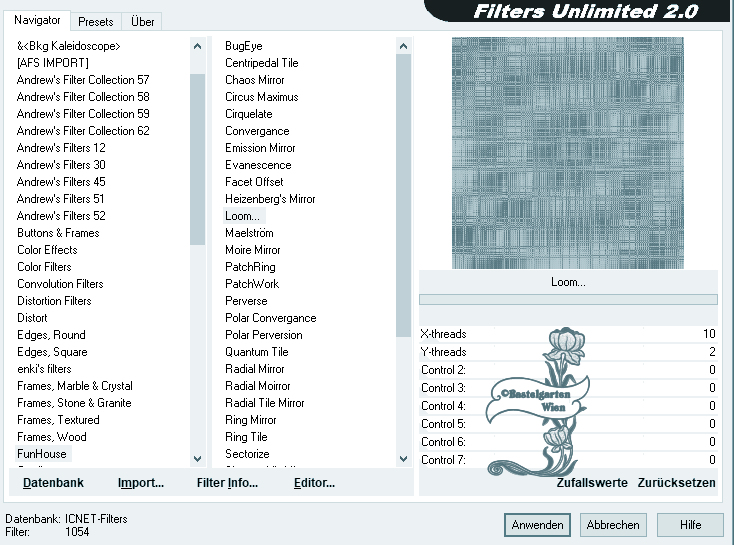Screen dimensions: 734x545
Task: Choose the Cirquelate filter
Action: click(x=249, y=114)
